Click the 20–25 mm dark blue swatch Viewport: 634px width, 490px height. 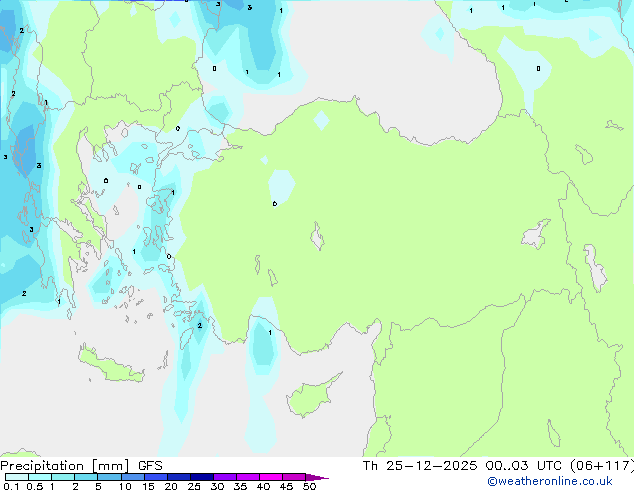coord(179,477)
